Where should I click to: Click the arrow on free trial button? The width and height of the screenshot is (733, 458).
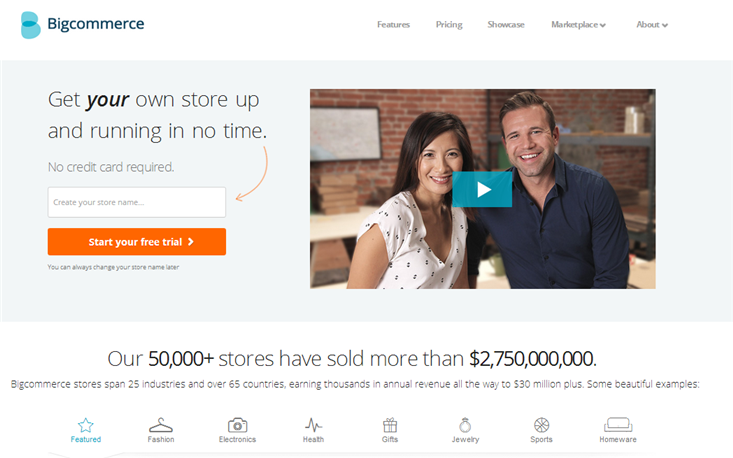coord(190,242)
